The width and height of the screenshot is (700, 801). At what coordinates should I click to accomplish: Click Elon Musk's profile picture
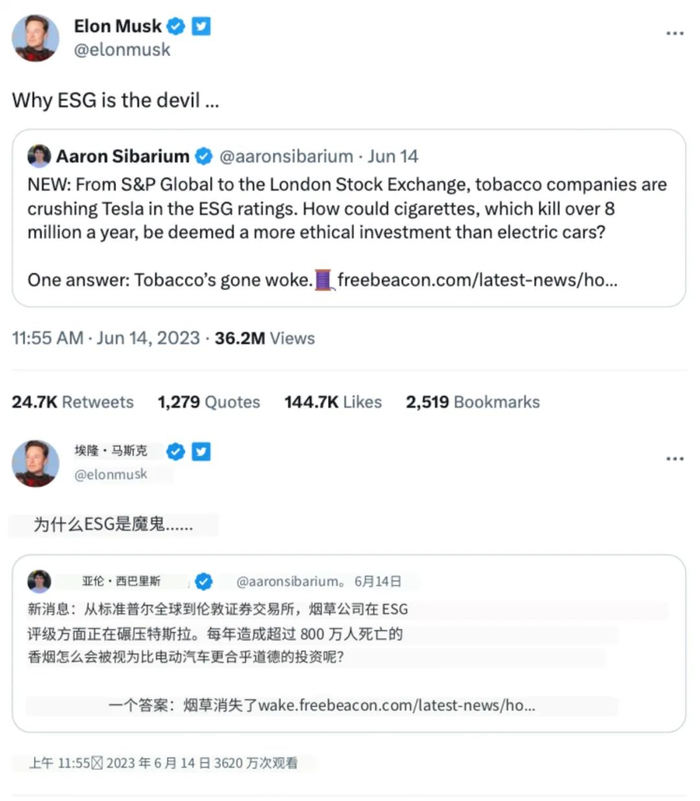point(35,36)
